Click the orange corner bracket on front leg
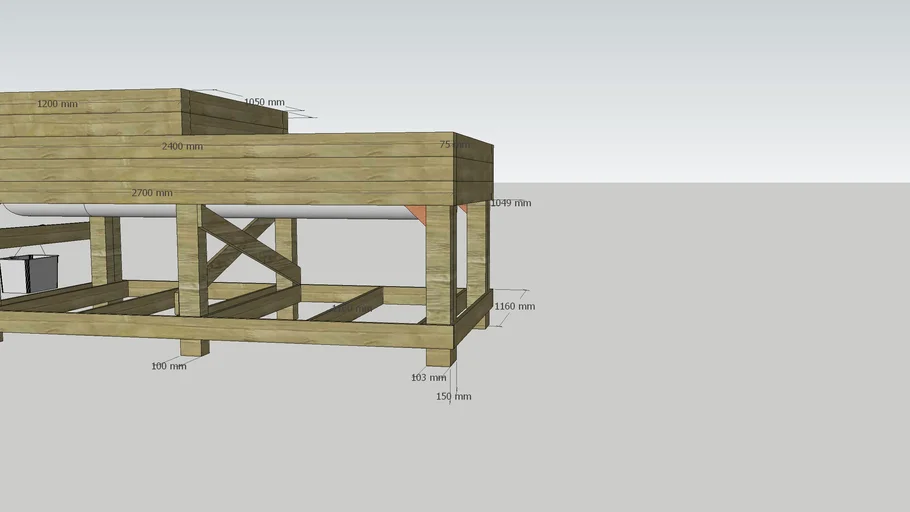Image resolution: width=910 pixels, height=512 pixels. pyautogui.click(x=416, y=213)
